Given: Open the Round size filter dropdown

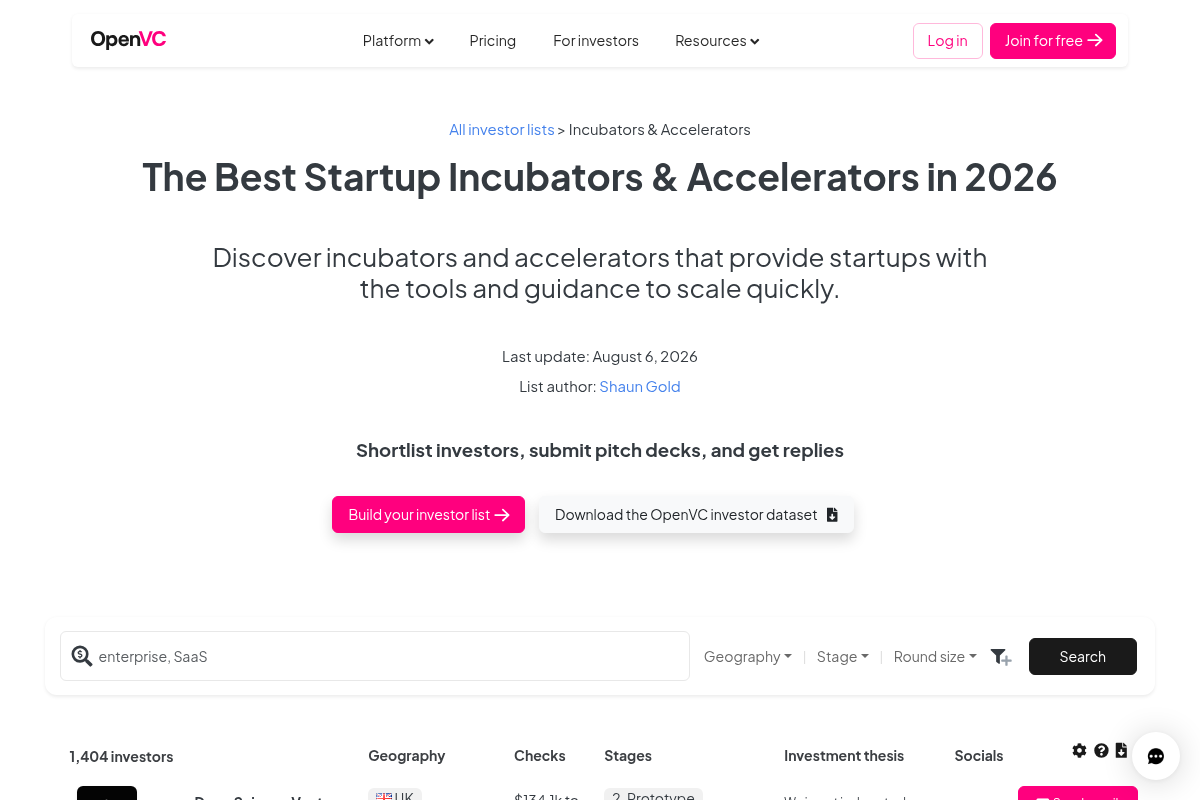Looking at the screenshot, I should [935, 657].
